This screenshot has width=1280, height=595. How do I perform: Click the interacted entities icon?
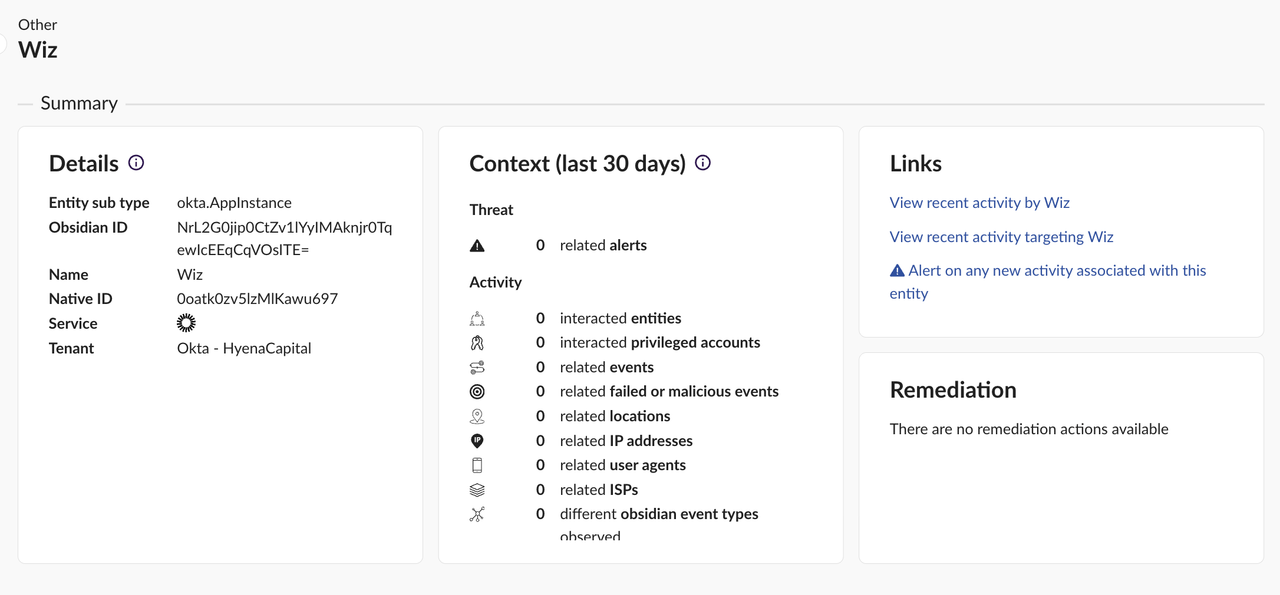coord(477,319)
